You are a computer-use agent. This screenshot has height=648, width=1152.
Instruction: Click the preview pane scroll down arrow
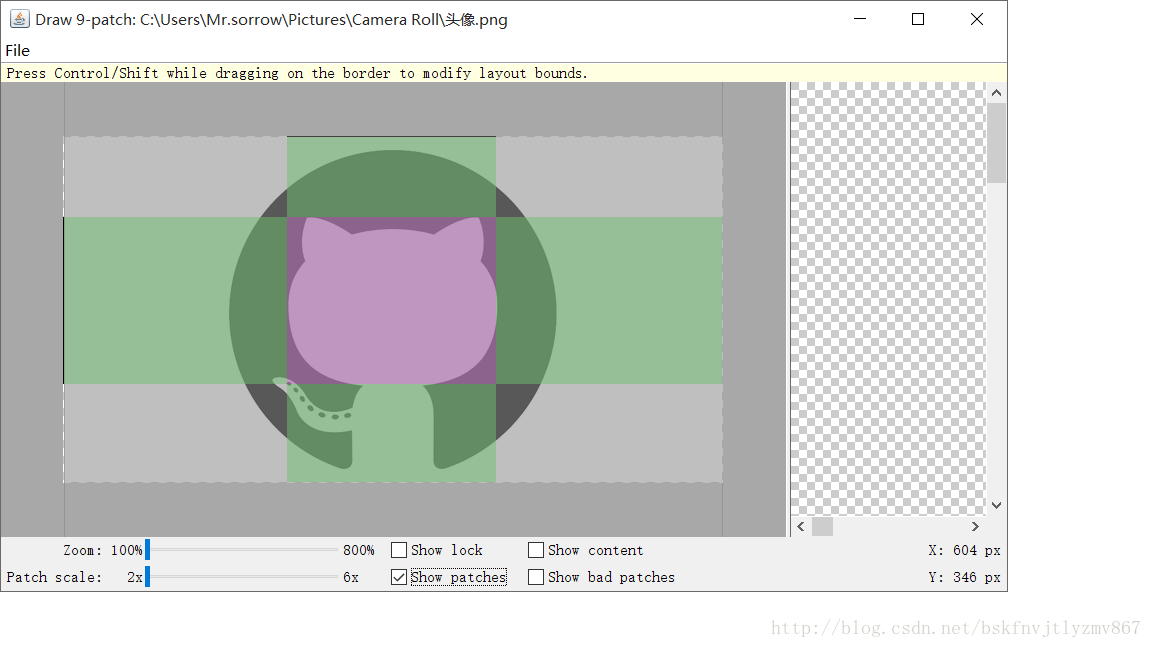[996, 505]
